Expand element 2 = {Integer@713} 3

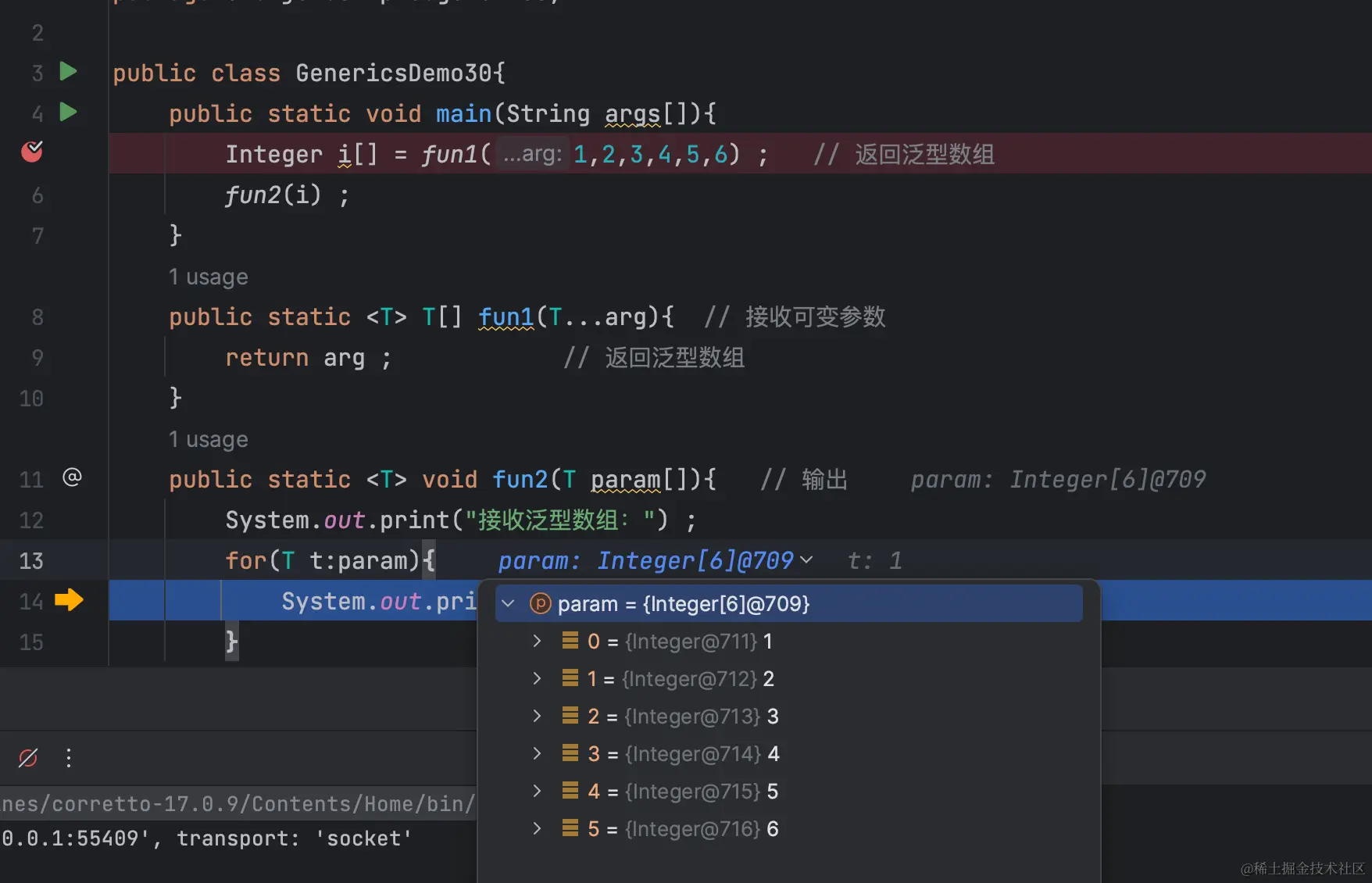click(x=537, y=716)
